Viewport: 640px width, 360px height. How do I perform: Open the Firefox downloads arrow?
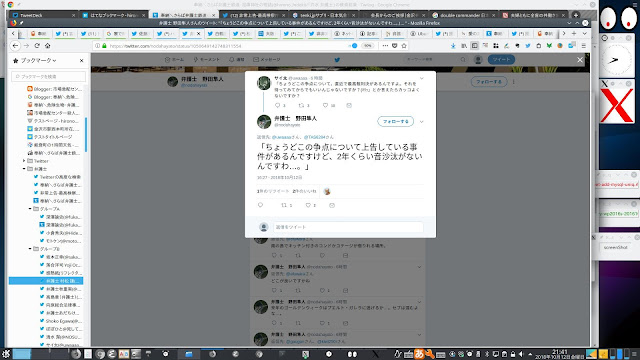pos(453,46)
